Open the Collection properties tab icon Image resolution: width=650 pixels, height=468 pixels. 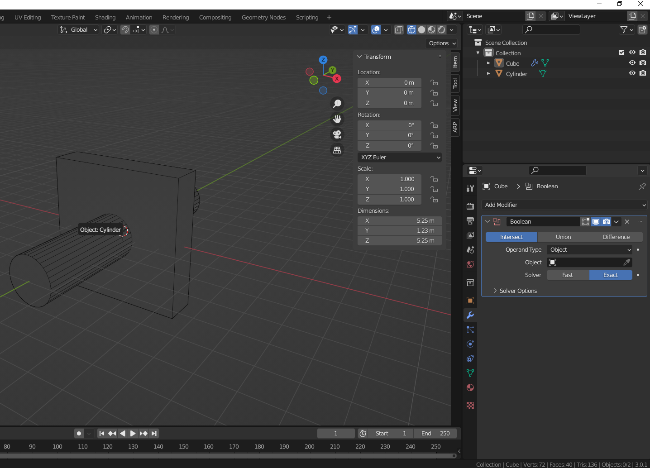coord(470,282)
